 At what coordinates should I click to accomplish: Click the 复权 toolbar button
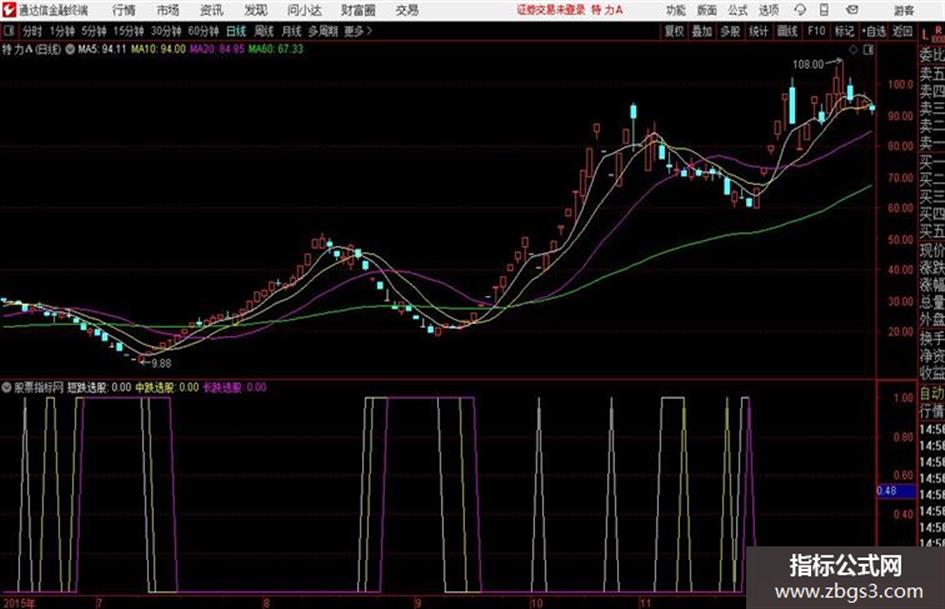(674, 31)
